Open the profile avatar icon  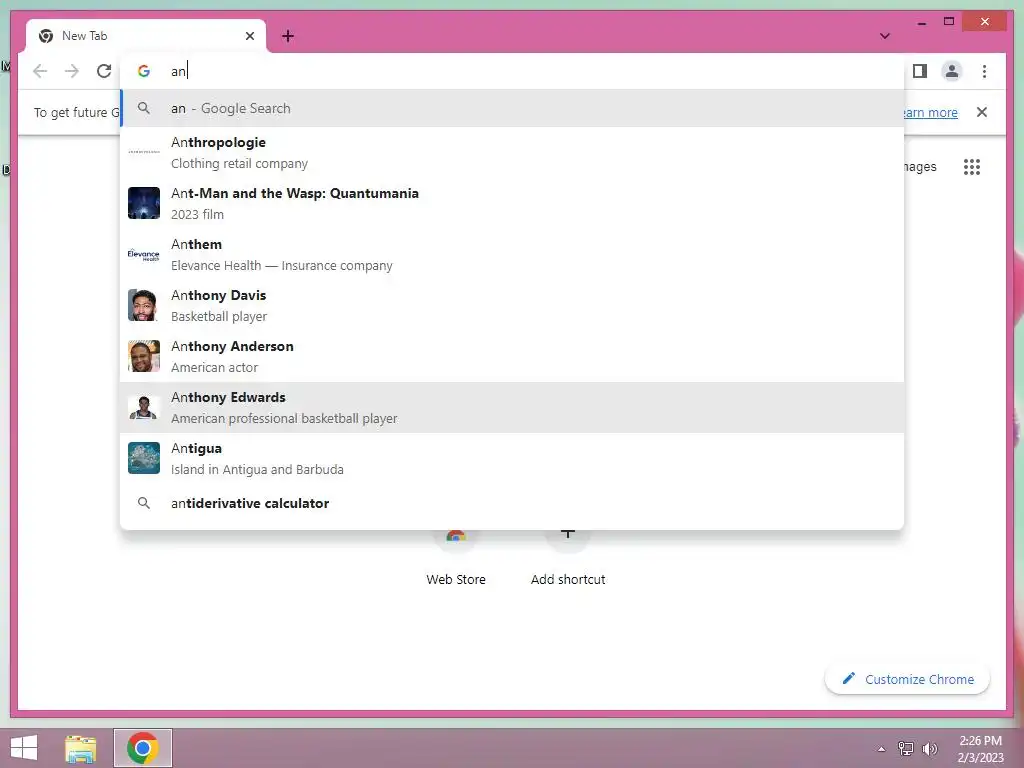(x=952, y=71)
